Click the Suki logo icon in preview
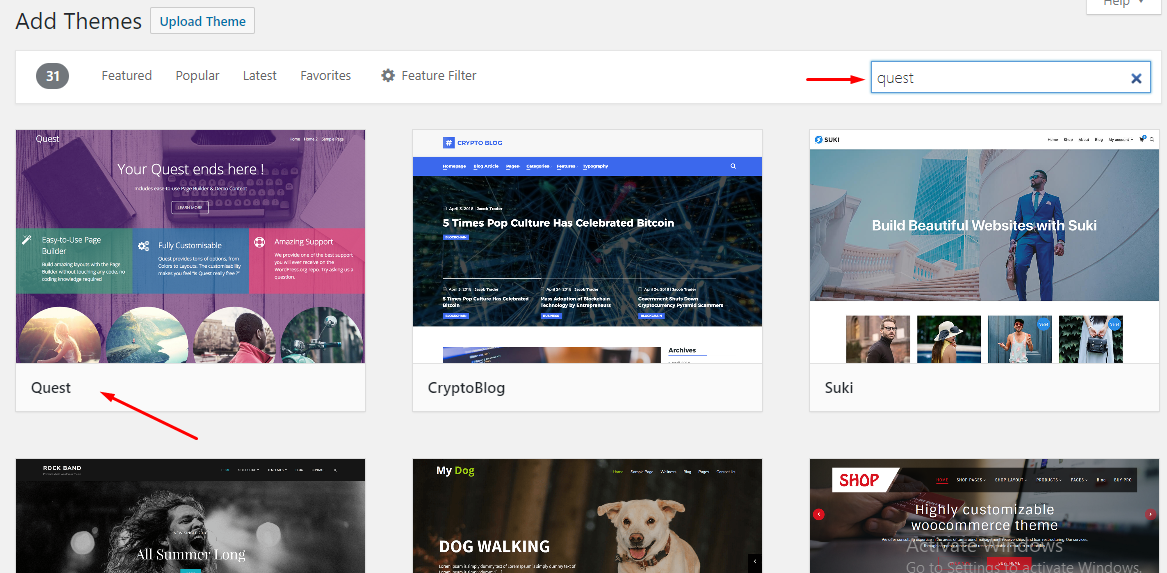The image size is (1167, 573). click(x=818, y=139)
